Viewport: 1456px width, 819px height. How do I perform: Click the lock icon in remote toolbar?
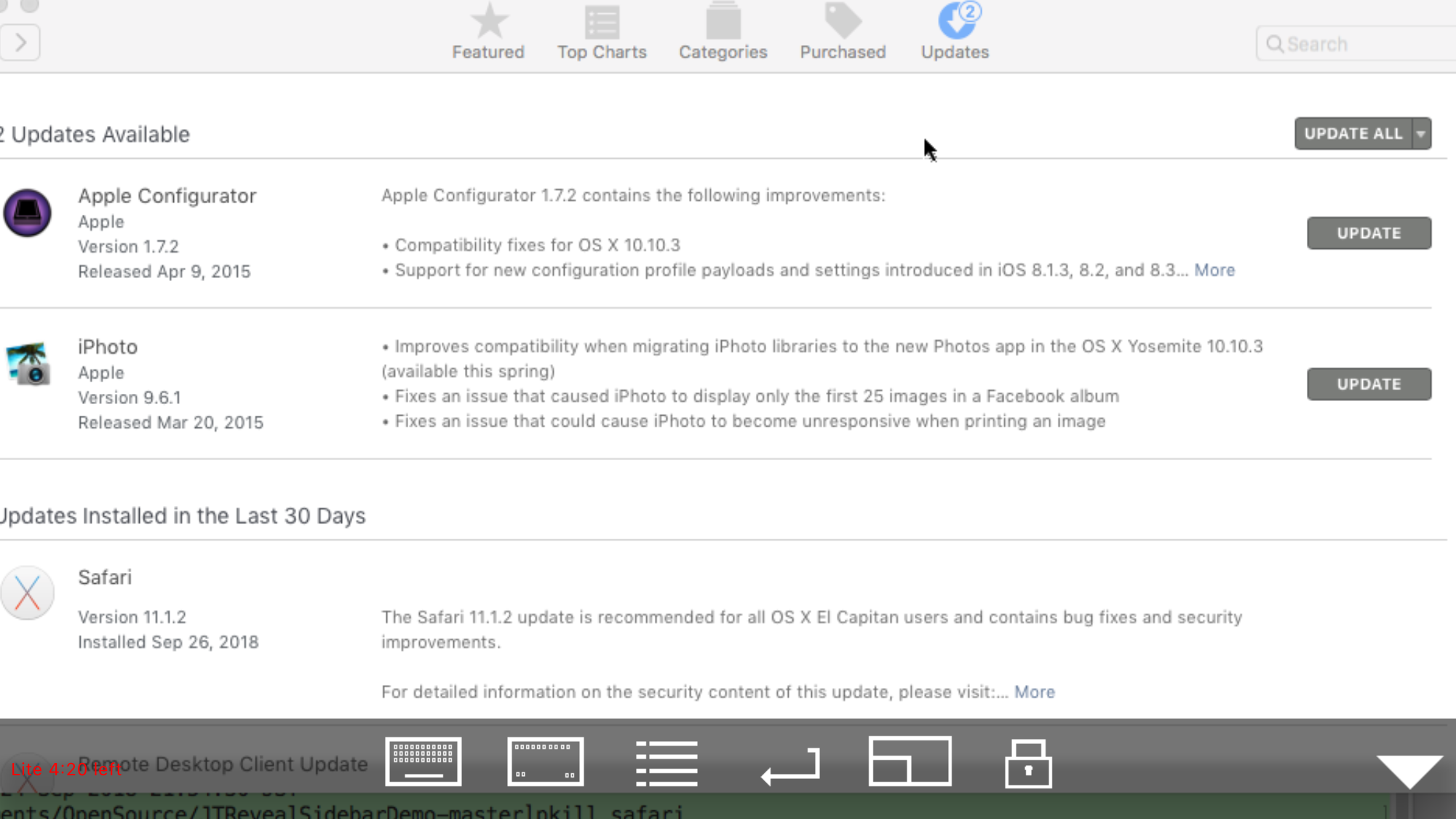(x=1028, y=764)
